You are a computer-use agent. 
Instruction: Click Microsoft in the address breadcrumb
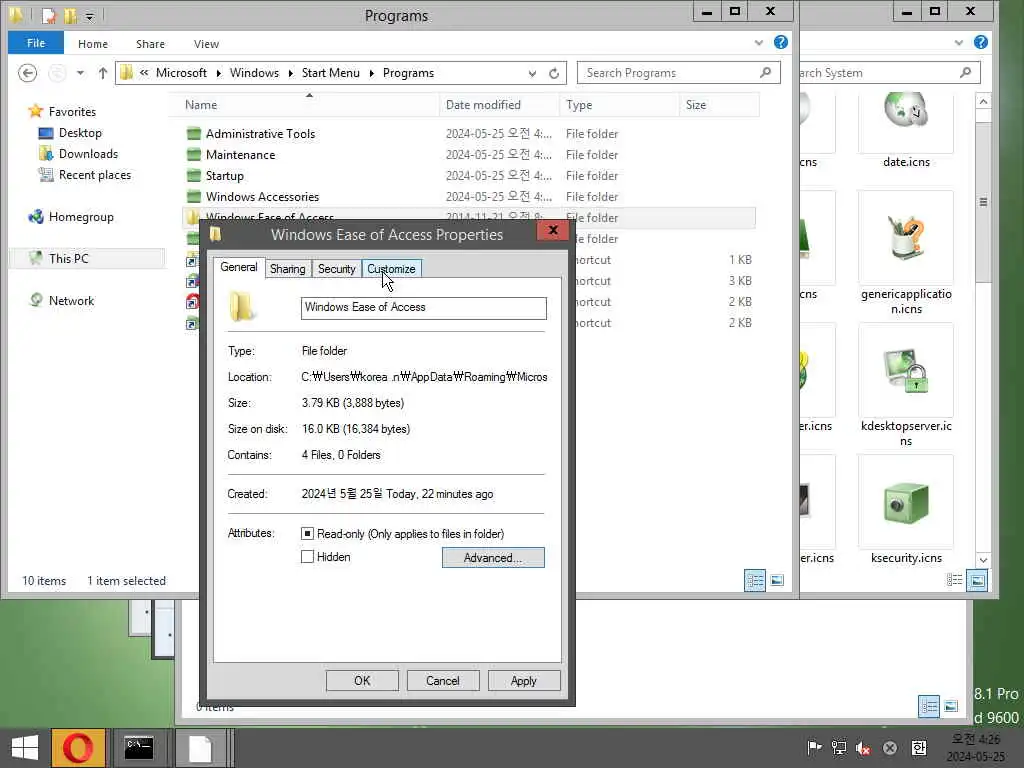click(181, 72)
